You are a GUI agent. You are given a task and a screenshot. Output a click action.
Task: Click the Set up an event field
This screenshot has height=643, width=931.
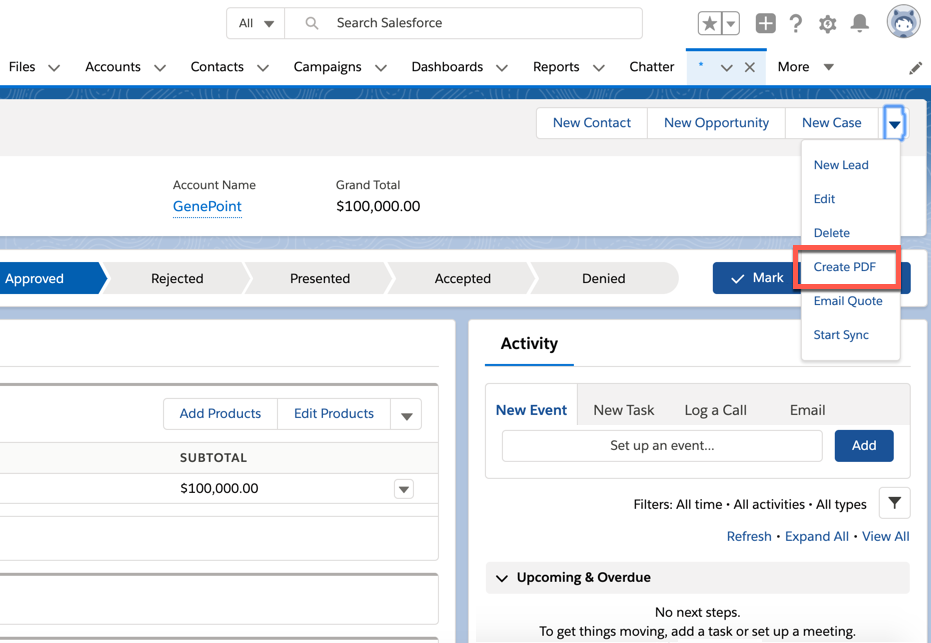(662, 446)
